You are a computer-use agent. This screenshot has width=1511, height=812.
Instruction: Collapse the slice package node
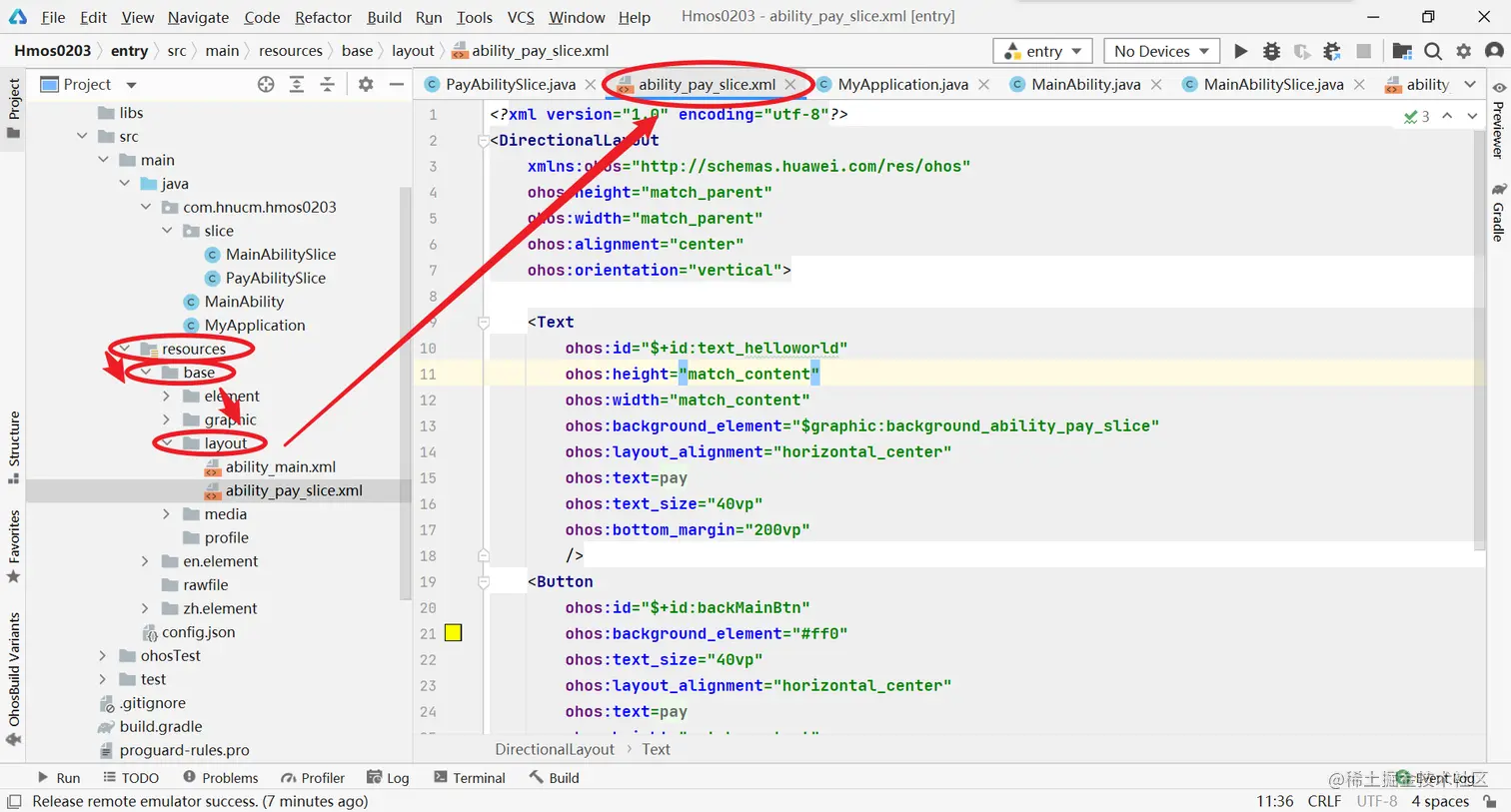[x=167, y=231]
